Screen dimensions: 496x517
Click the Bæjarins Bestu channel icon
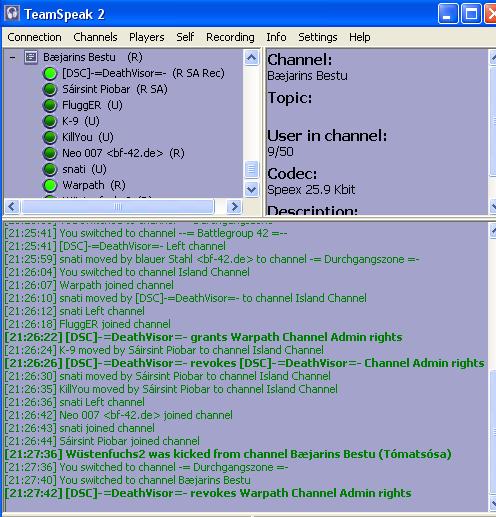[x=31, y=57]
